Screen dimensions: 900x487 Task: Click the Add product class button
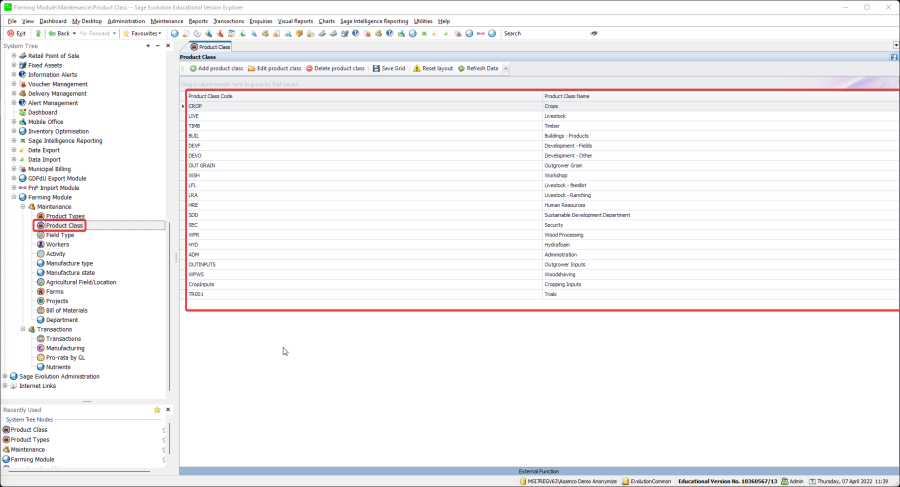[x=212, y=68]
